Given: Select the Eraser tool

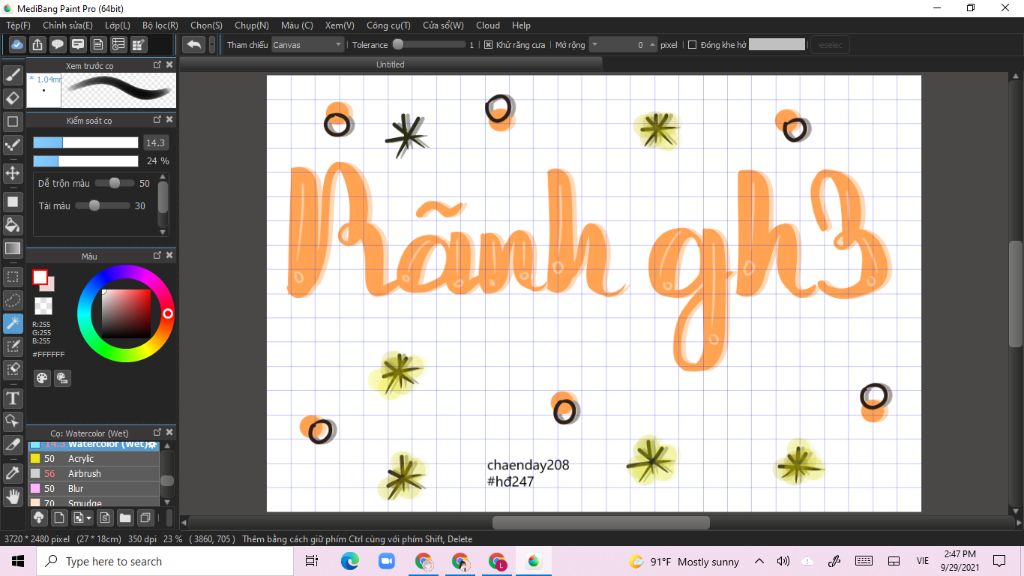Looking at the screenshot, I should click(12, 98).
